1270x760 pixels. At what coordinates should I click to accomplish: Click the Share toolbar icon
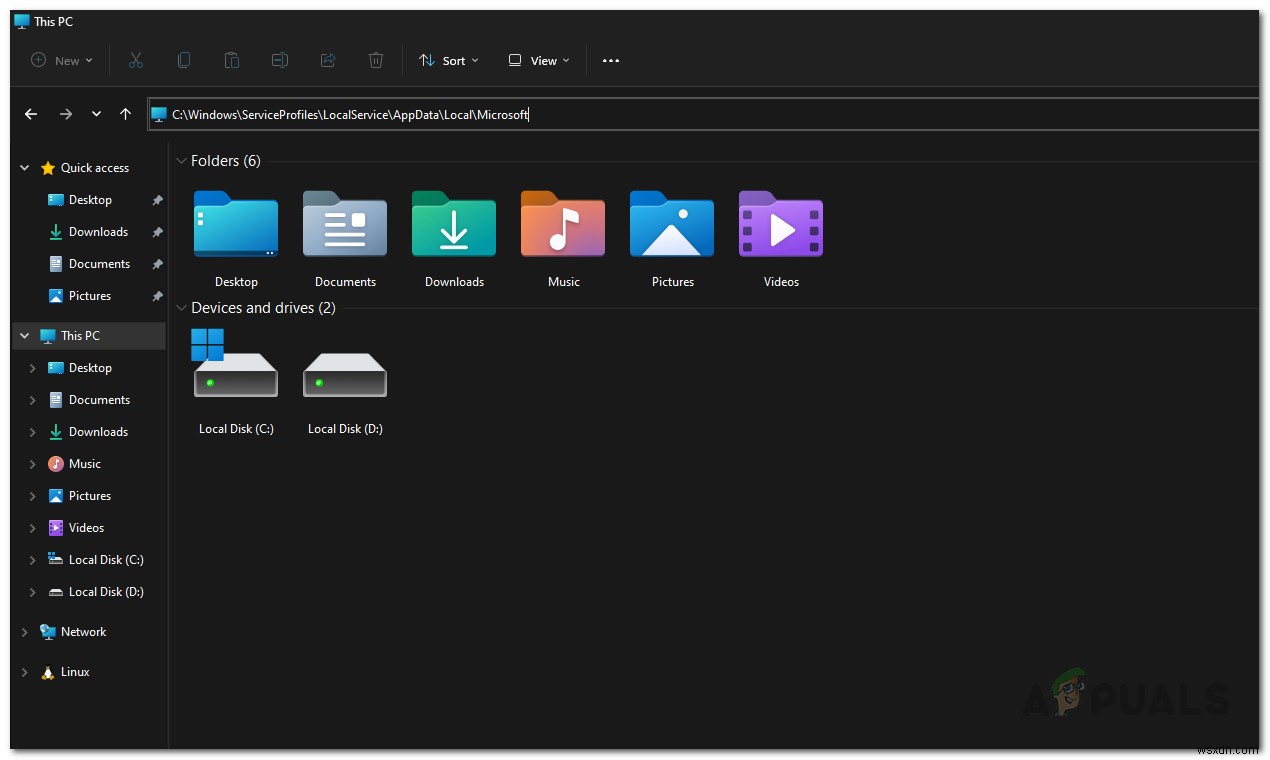(x=328, y=60)
